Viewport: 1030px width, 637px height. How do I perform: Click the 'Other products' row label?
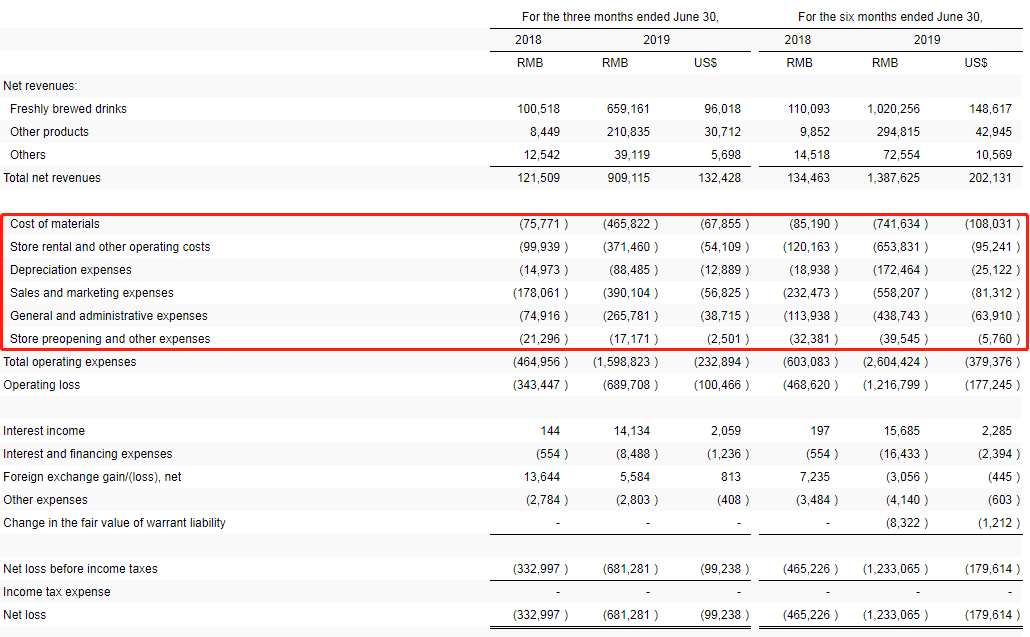point(49,132)
